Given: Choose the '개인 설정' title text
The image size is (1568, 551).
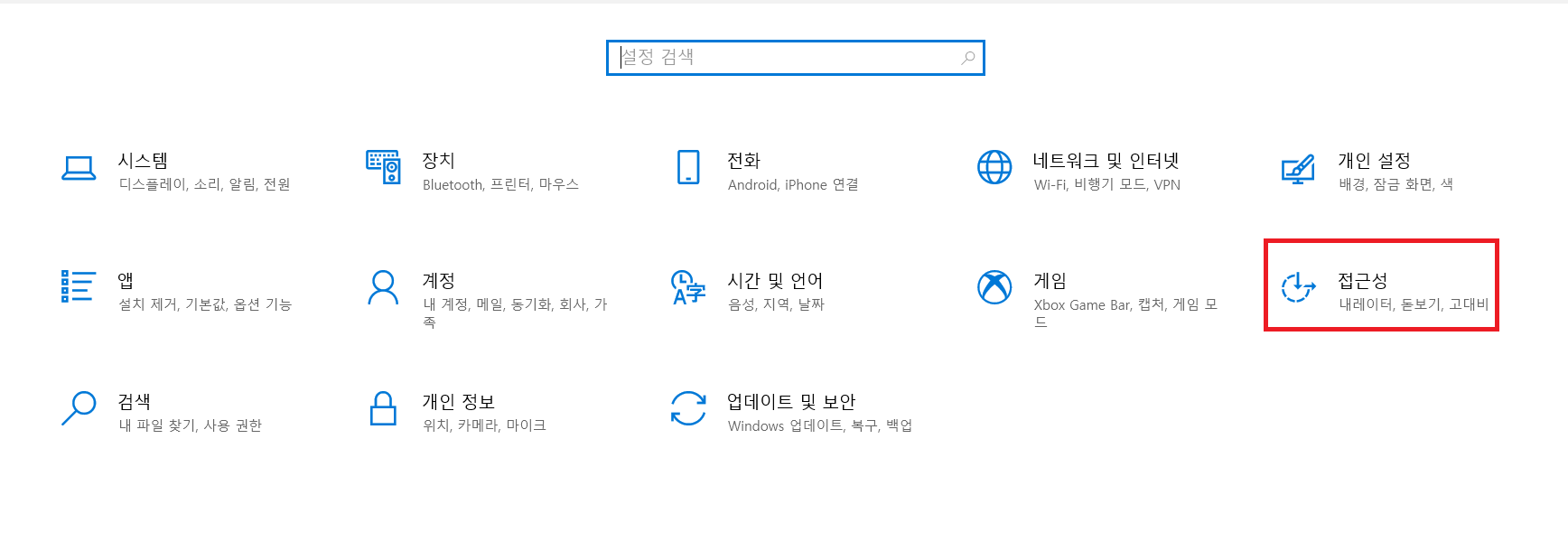Looking at the screenshot, I should pyautogui.click(x=1374, y=161).
